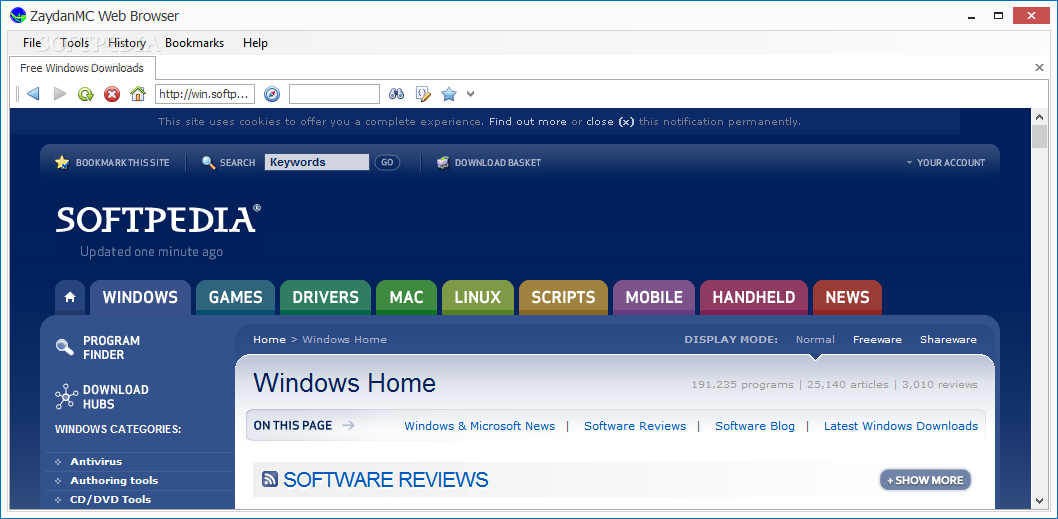Close the current tab with the X

tap(1039, 67)
